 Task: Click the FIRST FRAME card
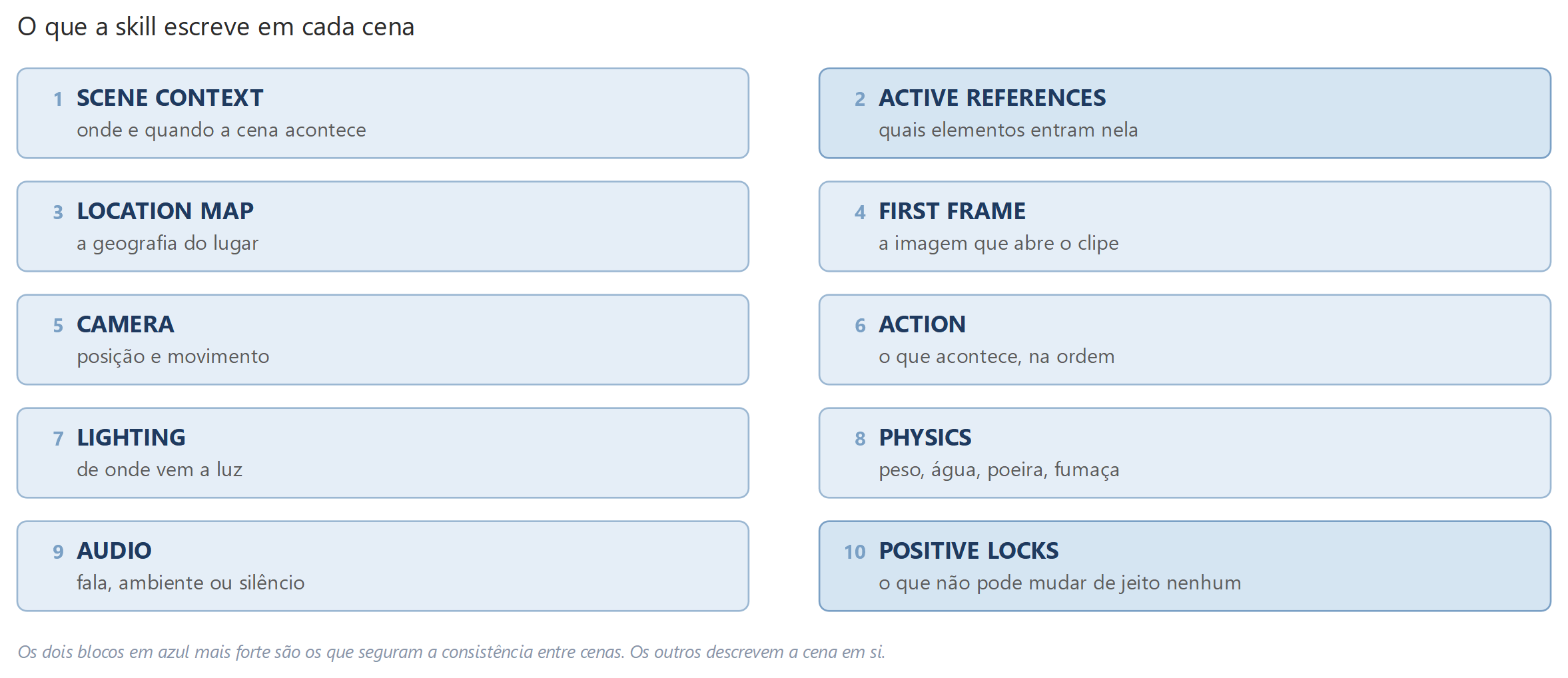(x=1185, y=226)
